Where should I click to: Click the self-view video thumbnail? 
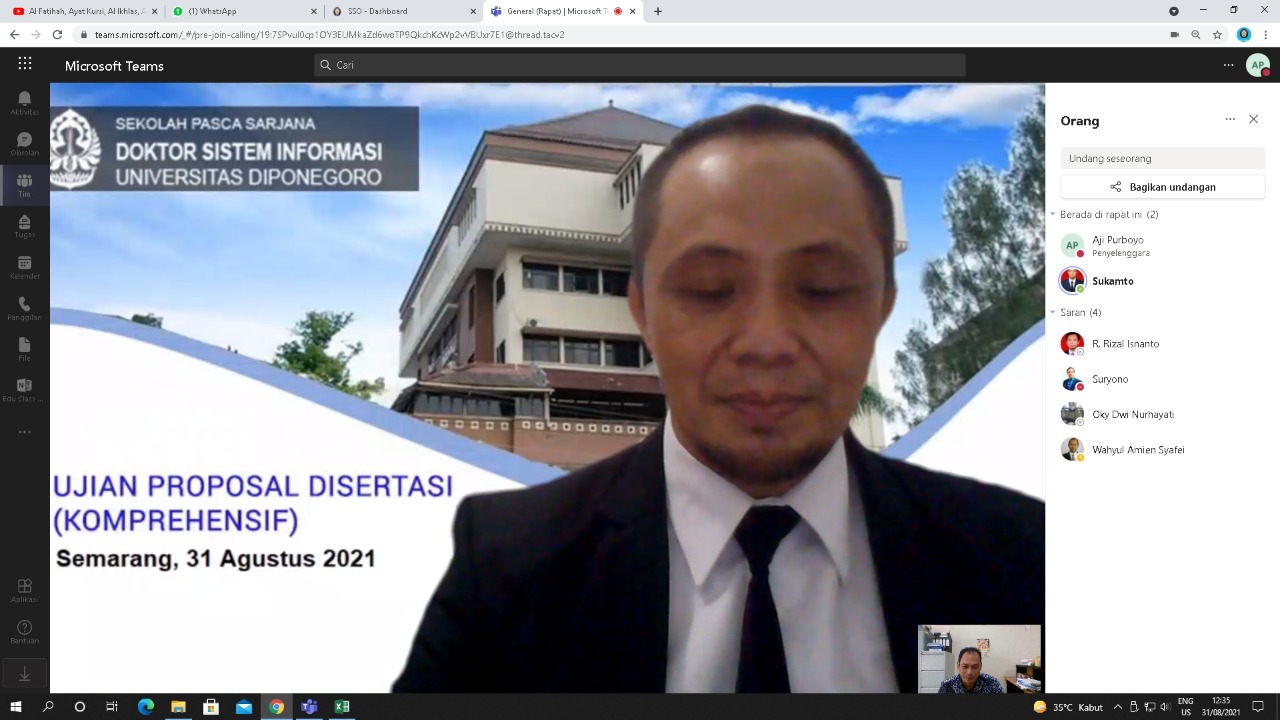tap(979, 659)
